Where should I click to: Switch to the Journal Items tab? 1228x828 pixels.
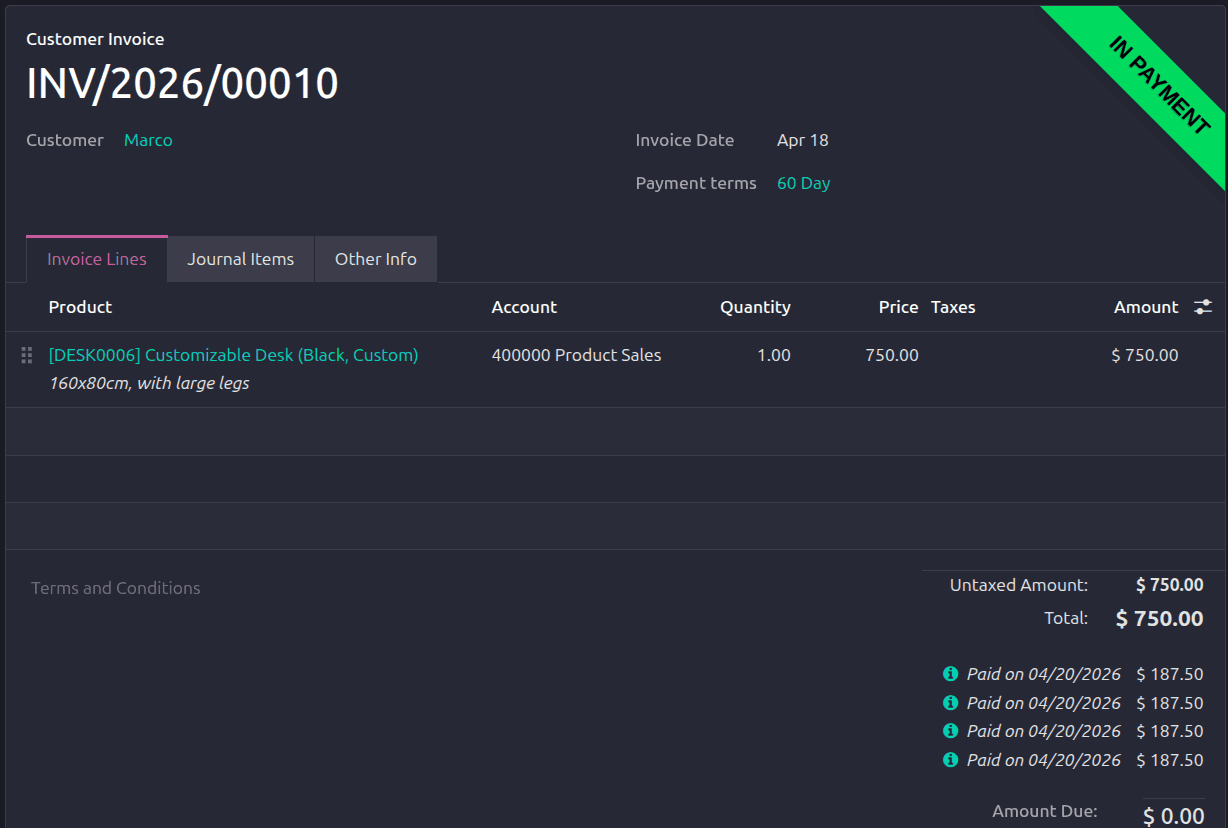[240, 258]
